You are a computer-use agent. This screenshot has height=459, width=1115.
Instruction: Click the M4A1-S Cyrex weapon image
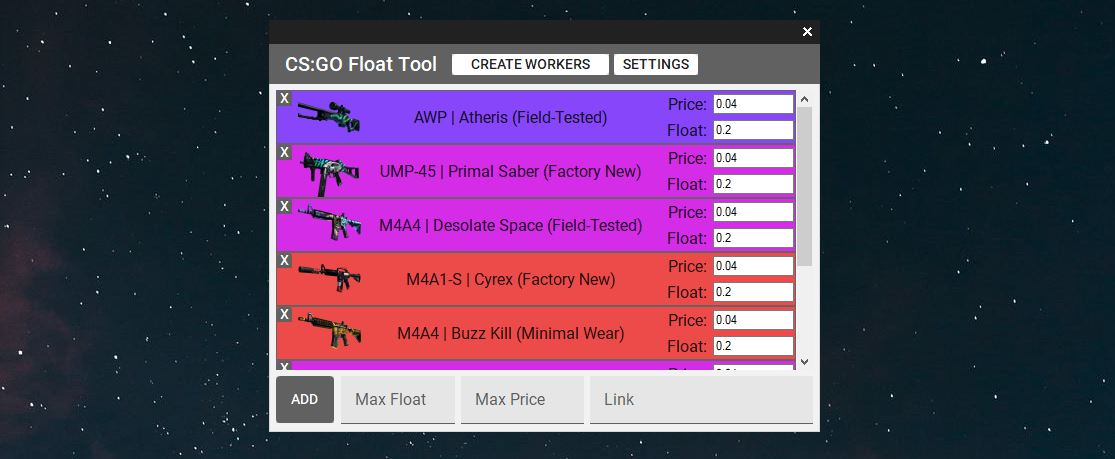point(329,278)
